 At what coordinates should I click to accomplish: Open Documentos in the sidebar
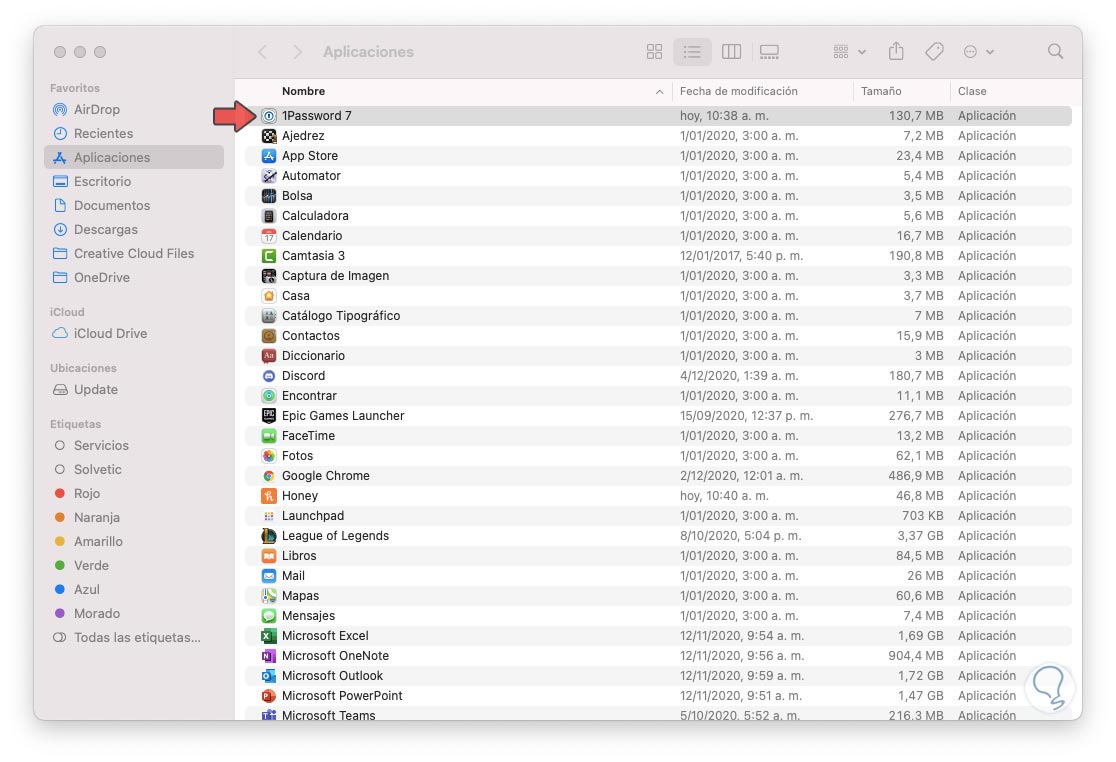[x=112, y=206]
